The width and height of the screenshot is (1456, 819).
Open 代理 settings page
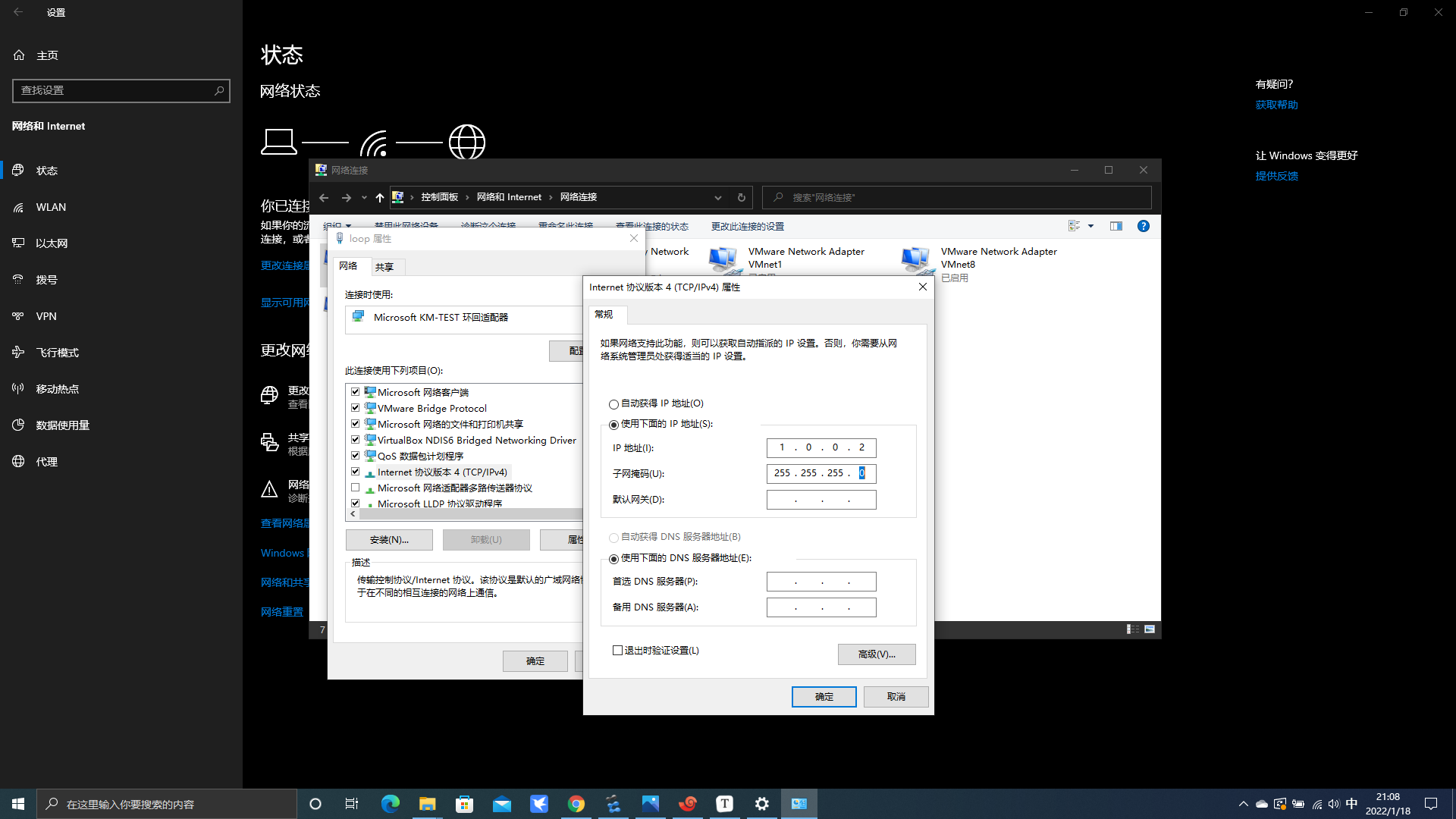point(121,462)
